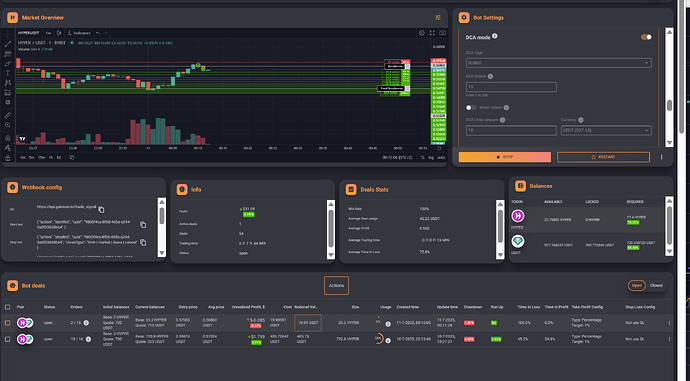Open Market Overview panel settings icon

pyautogui.click(x=438, y=18)
